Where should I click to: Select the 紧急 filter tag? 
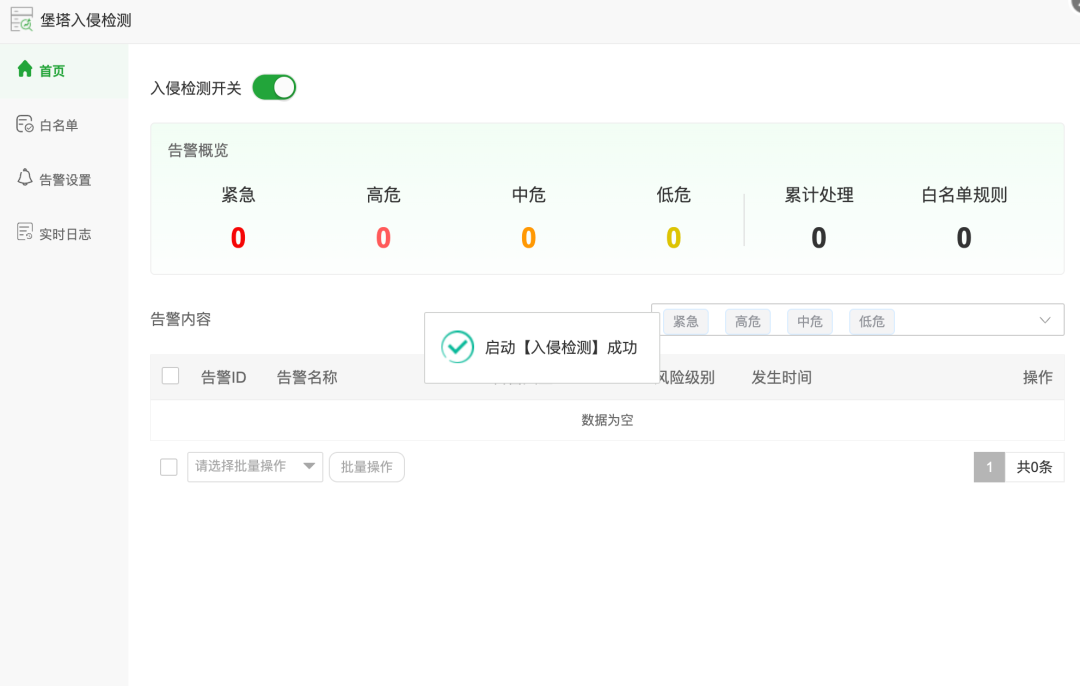pos(686,321)
